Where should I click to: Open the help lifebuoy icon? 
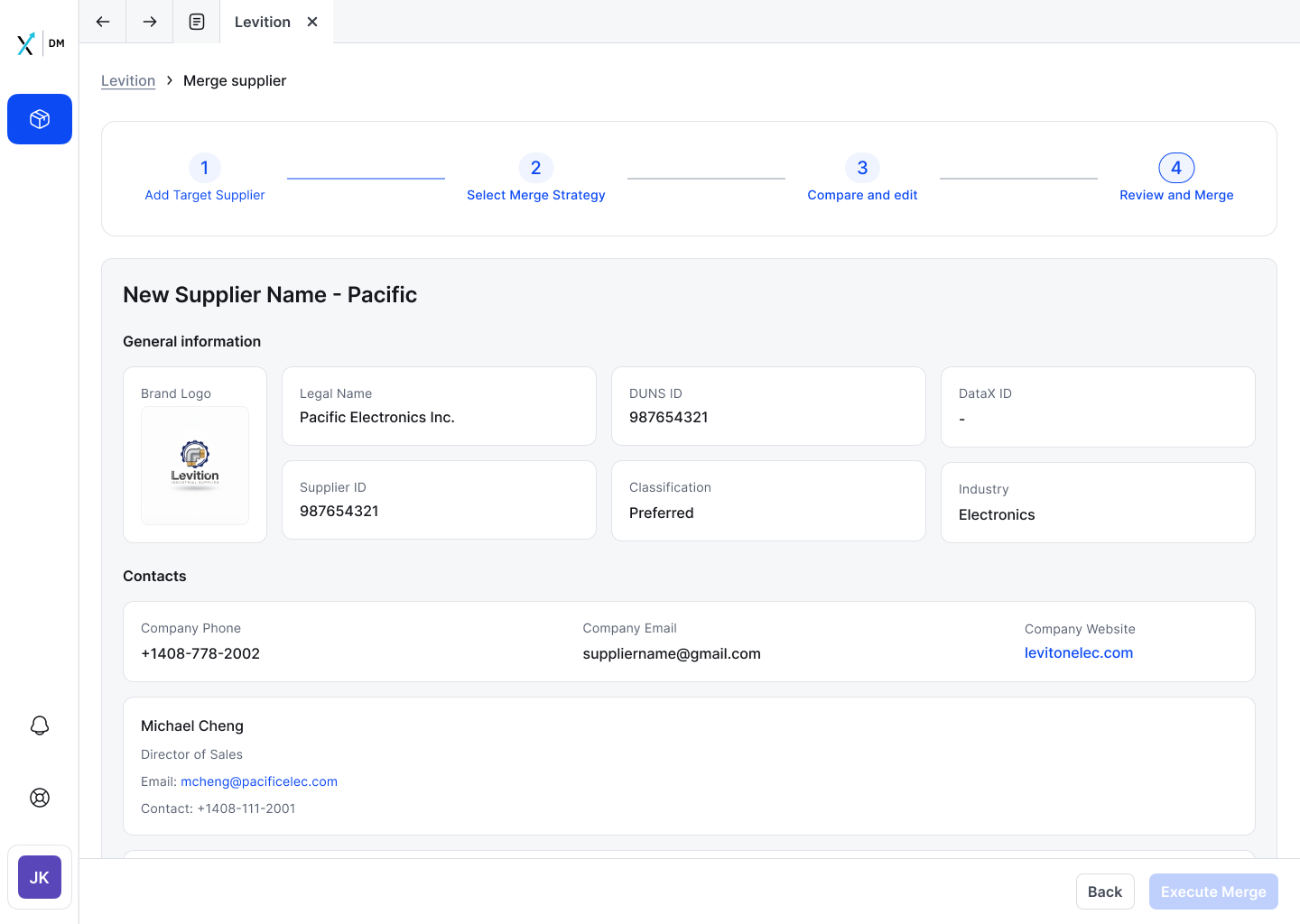click(40, 798)
